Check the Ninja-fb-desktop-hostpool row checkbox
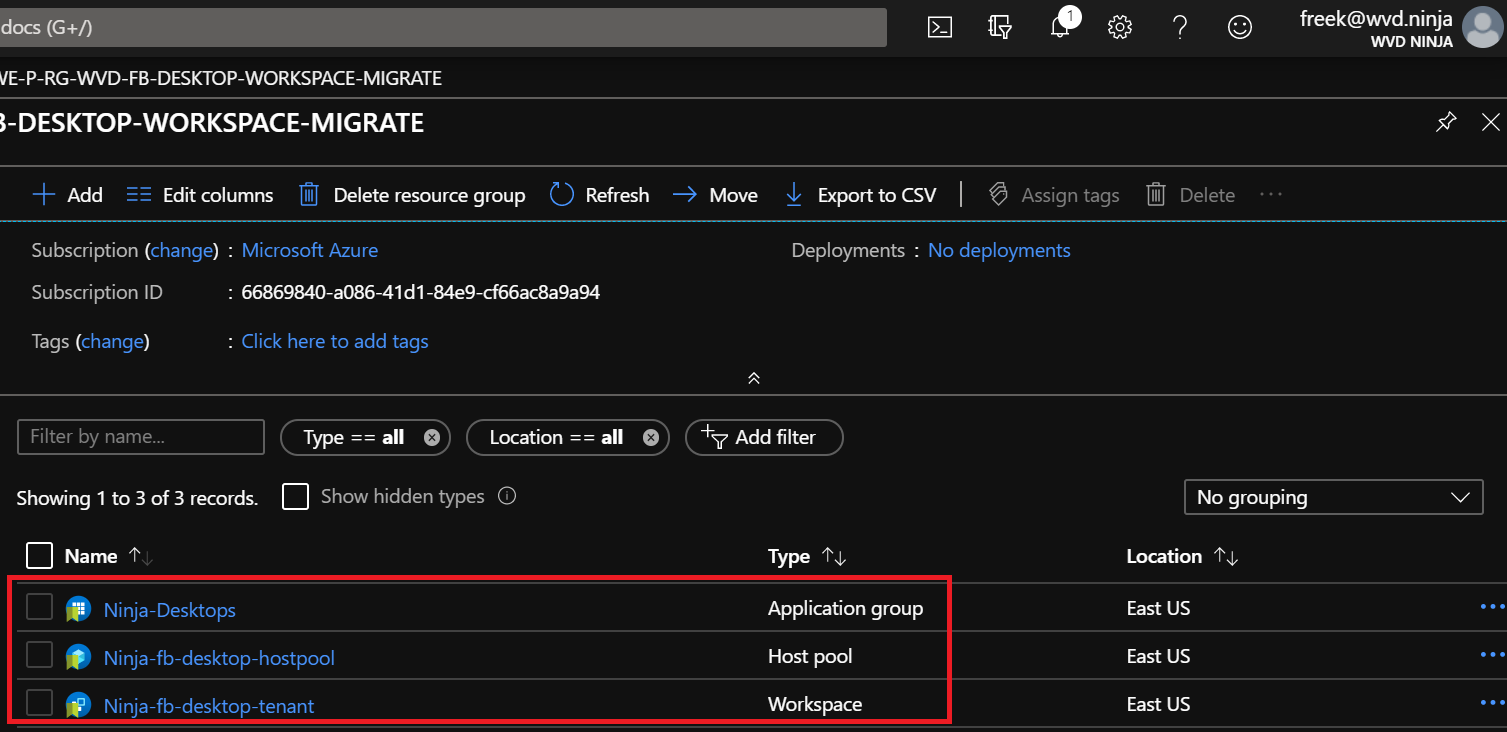Image resolution: width=1507 pixels, height=732 pixels. click(39, 655)
